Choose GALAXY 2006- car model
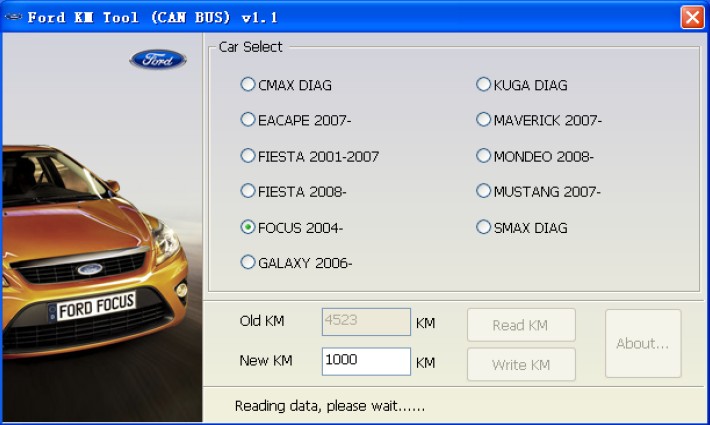 tap(248, 263)
